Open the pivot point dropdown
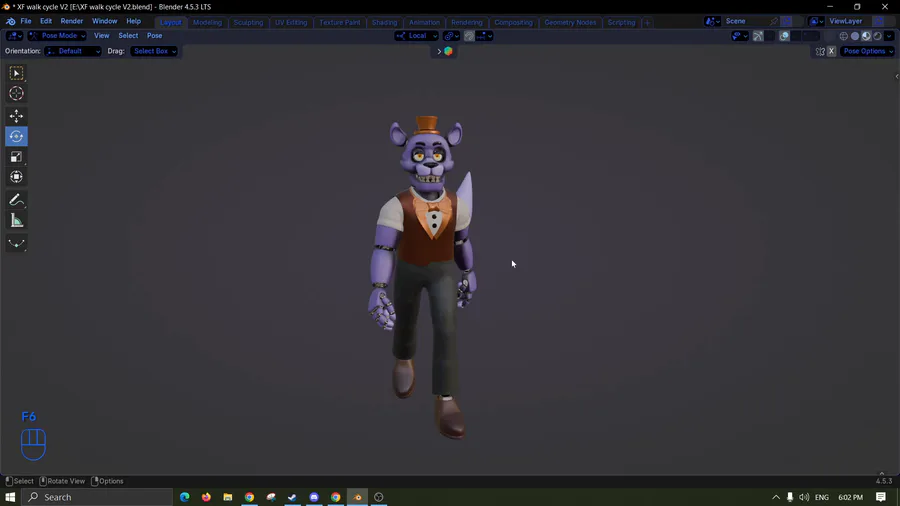The width and height of the screenshot is (900, 506). (451, 36)
